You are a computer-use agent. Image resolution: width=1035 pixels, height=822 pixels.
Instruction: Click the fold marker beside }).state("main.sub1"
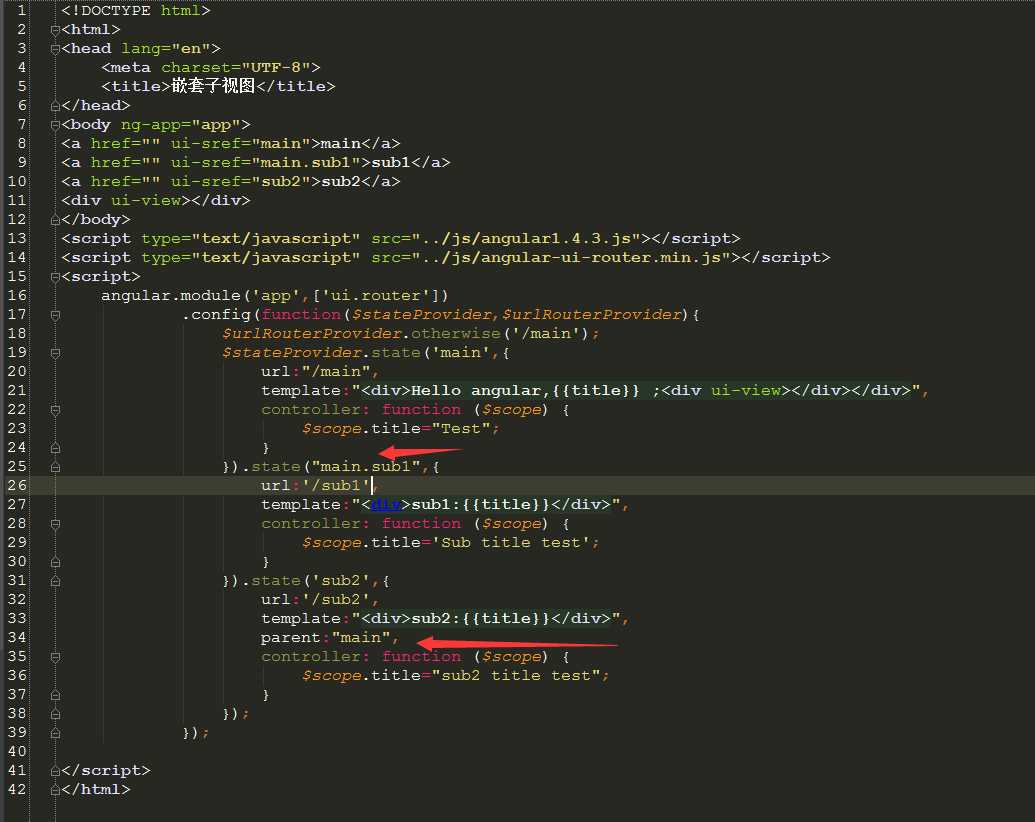(55, 467)
